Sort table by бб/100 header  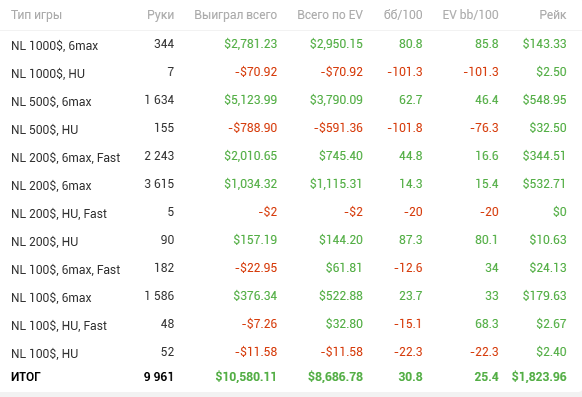403,15
